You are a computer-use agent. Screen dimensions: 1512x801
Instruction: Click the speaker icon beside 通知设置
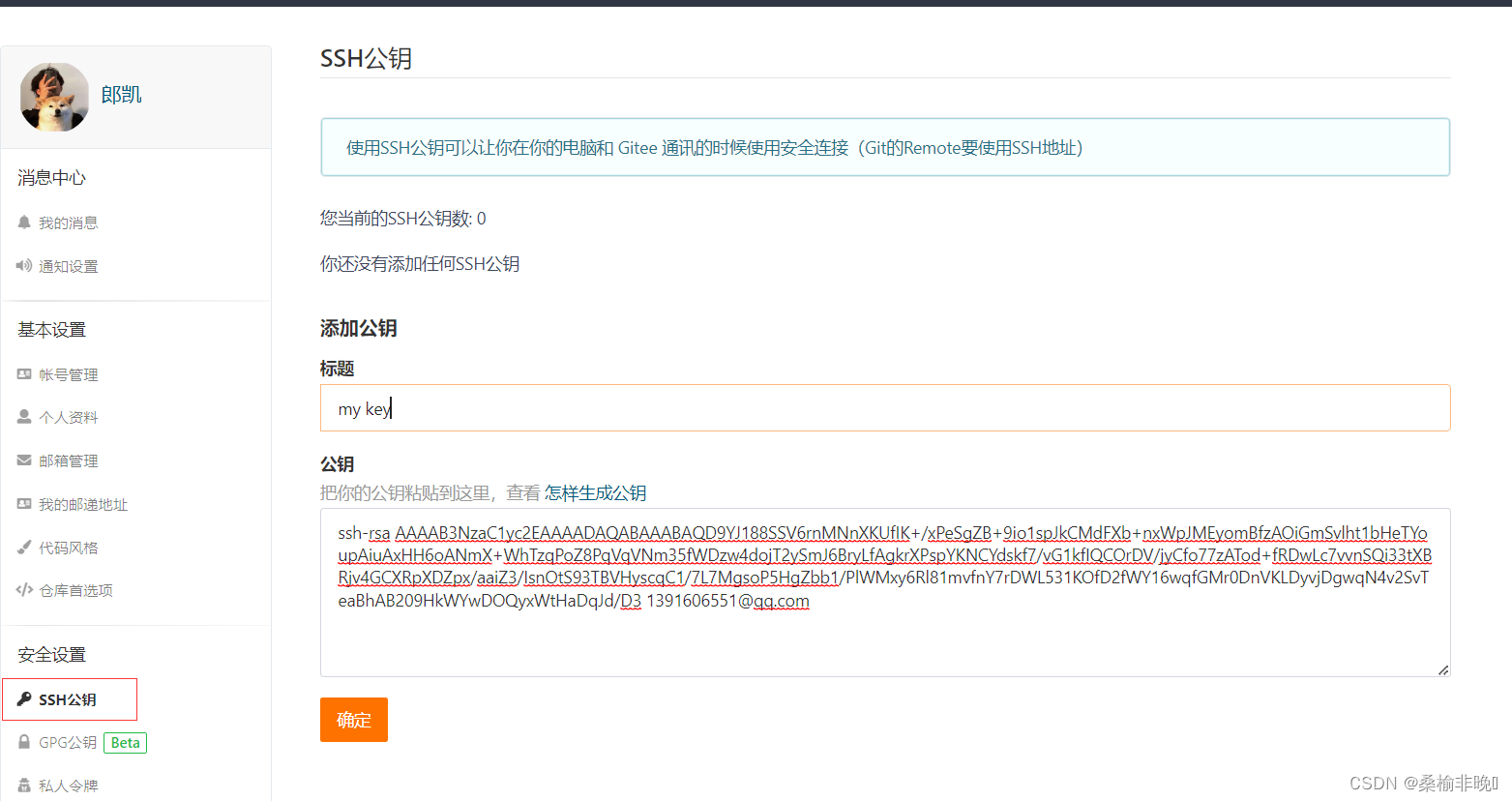24,266
